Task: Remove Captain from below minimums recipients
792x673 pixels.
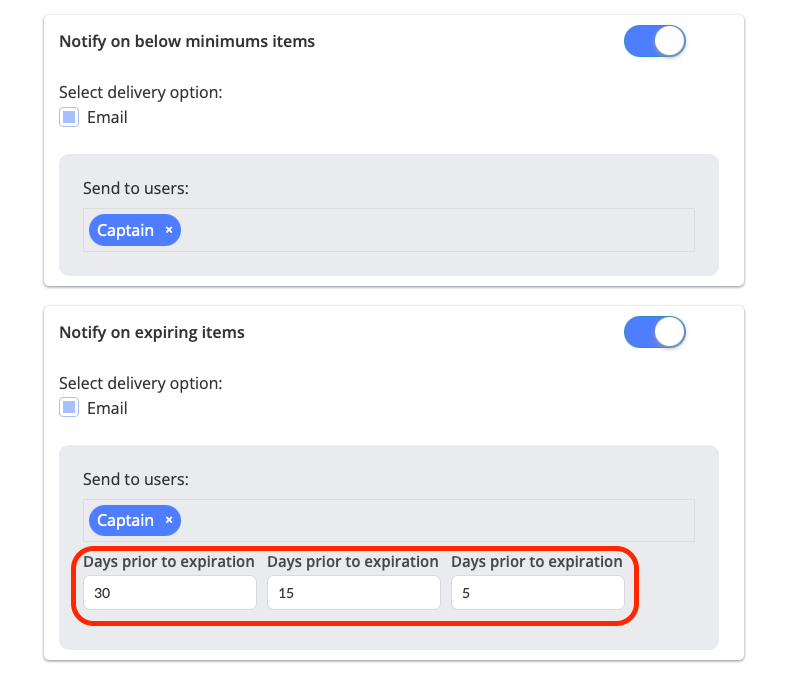Action: coord(169,230)
